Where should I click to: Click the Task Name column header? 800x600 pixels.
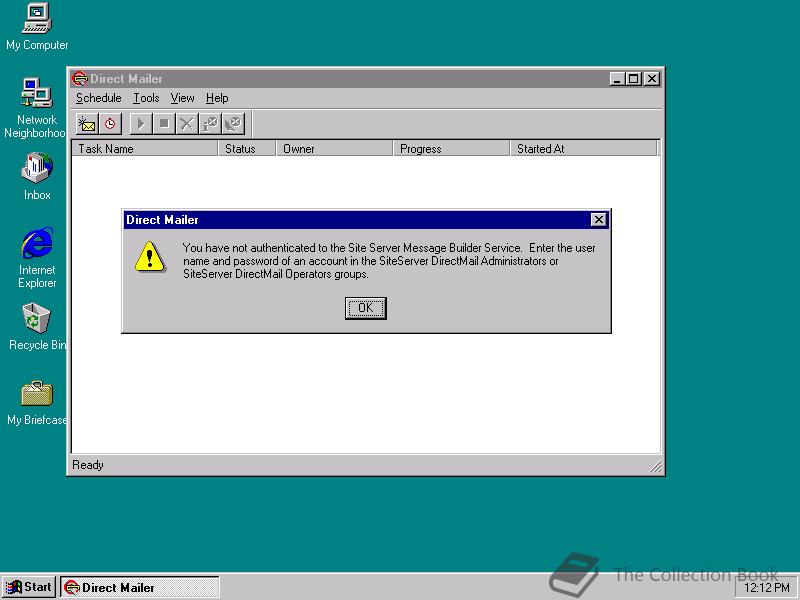(144, 148)
